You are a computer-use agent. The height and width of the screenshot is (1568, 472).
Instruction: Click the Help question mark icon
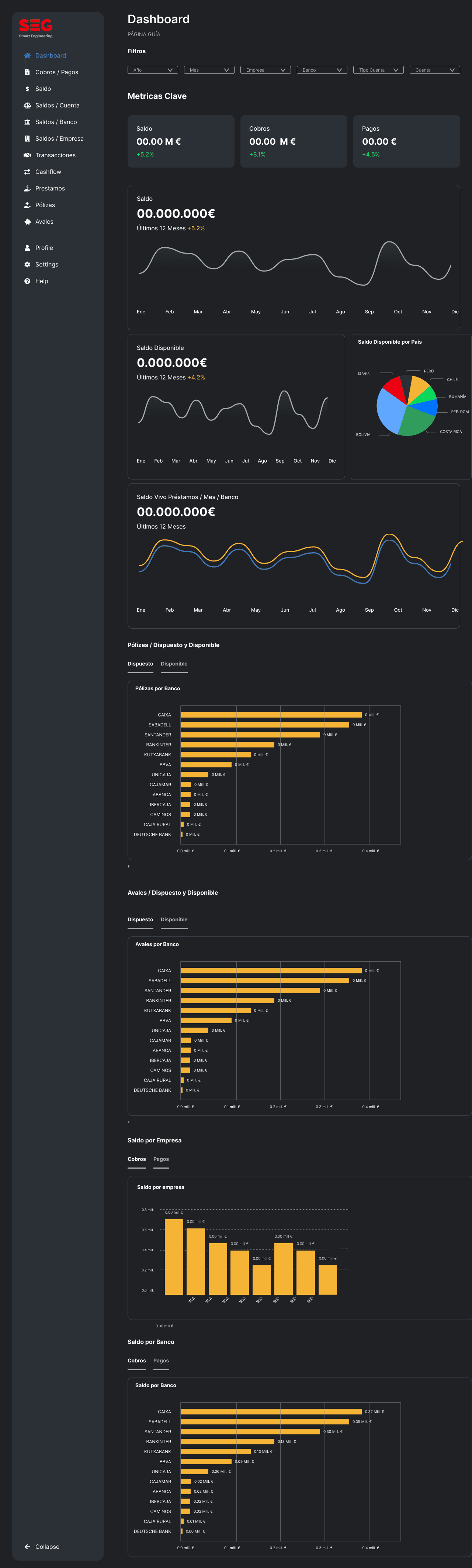tap(27, 281)
